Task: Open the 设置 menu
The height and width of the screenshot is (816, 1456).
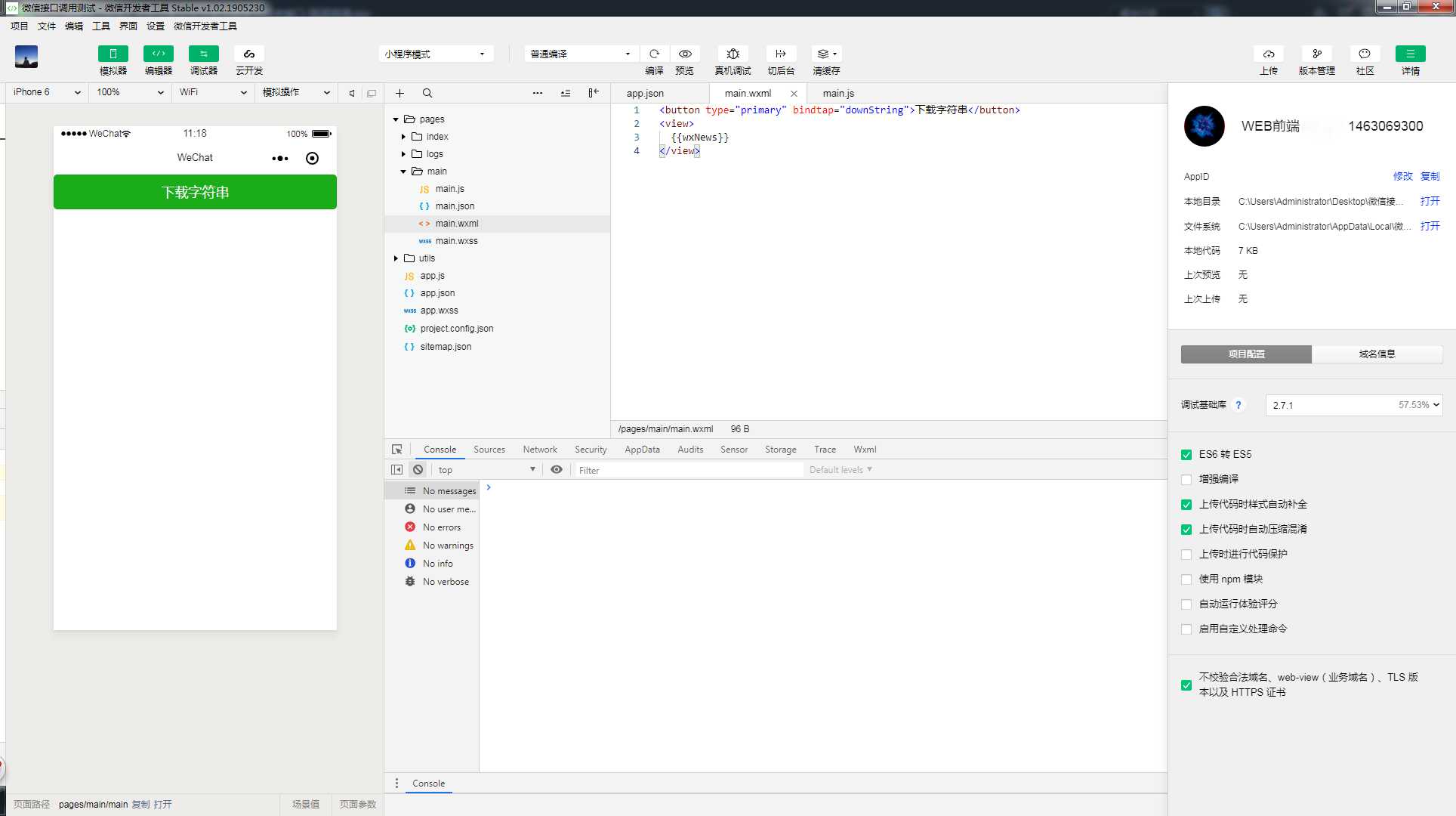Action: click(155, 26)
